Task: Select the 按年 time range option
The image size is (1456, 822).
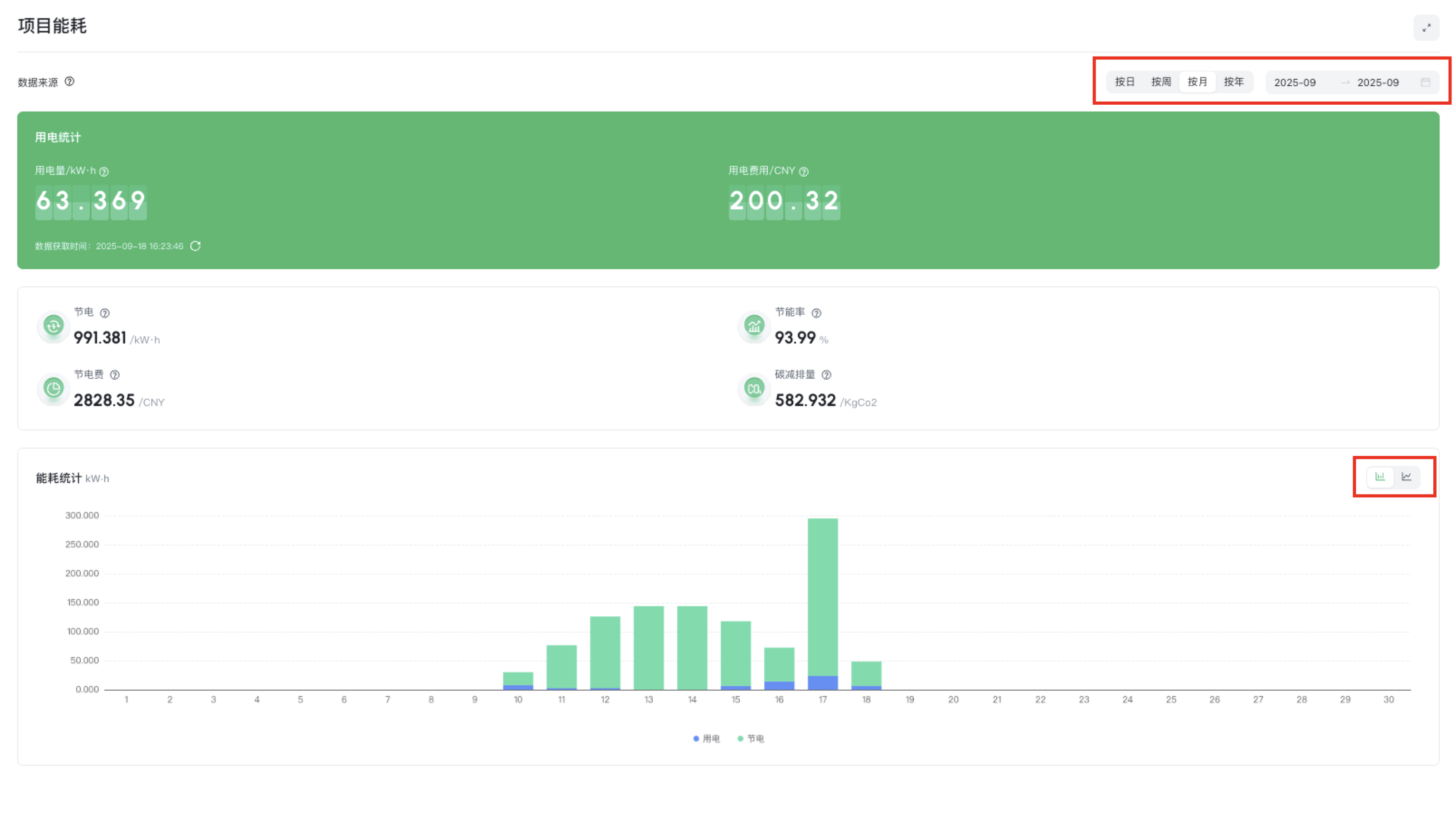Action: [1233, 82]
